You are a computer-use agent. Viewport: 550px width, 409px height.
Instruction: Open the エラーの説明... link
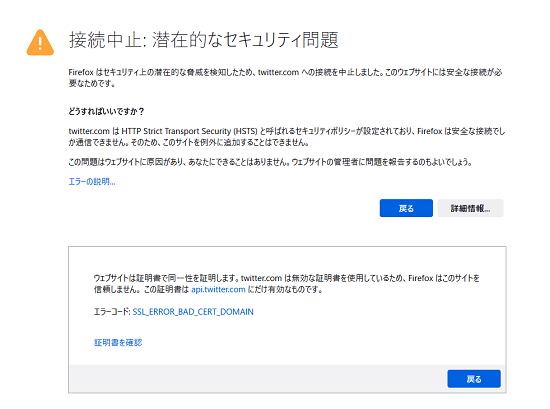click(x=92, y=181)
